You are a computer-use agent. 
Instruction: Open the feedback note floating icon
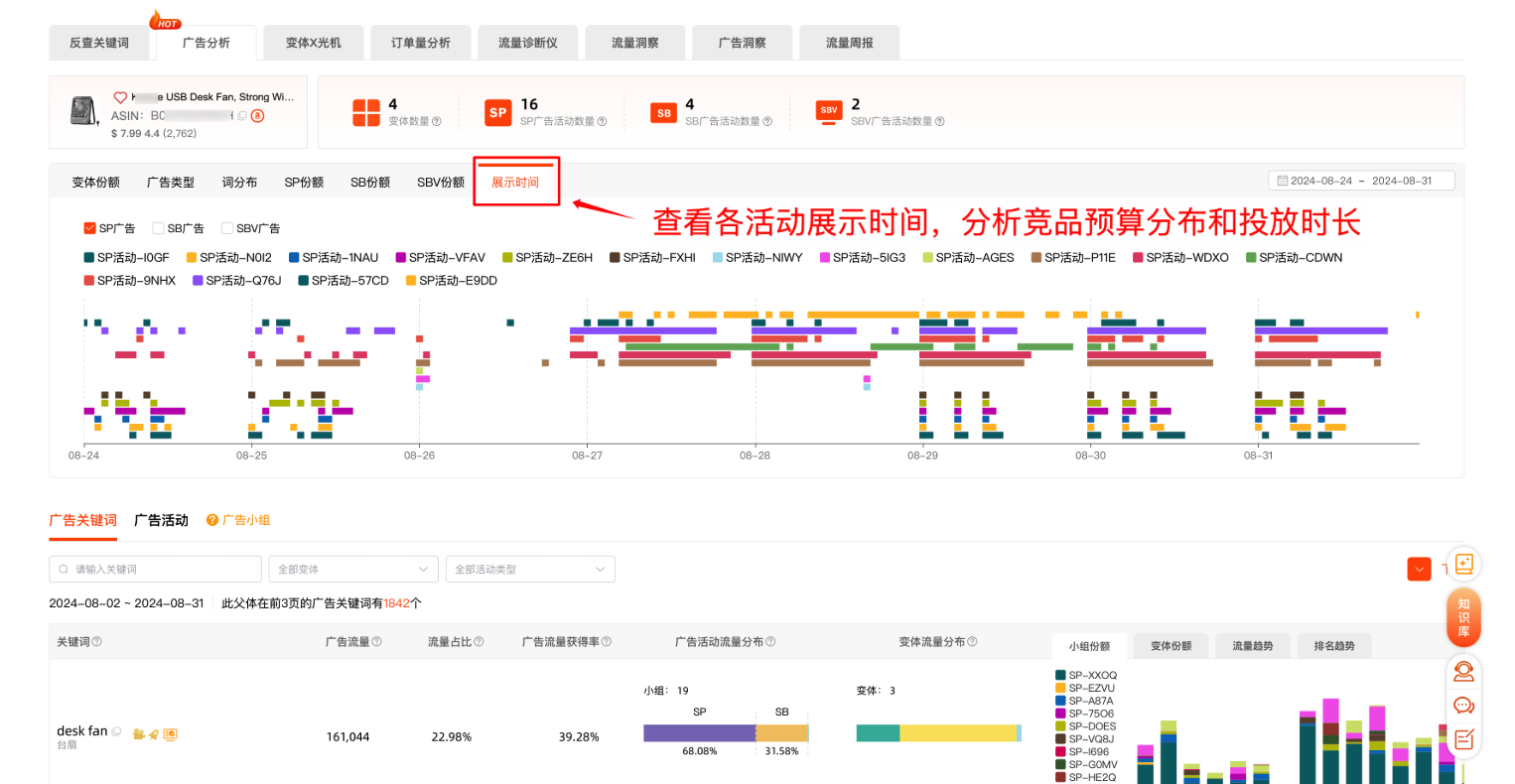1464,739
